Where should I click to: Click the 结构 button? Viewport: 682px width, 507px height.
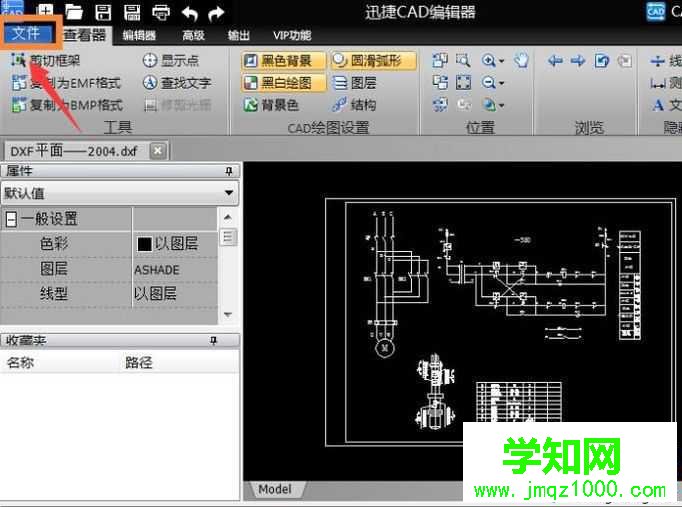click(354, 105)
